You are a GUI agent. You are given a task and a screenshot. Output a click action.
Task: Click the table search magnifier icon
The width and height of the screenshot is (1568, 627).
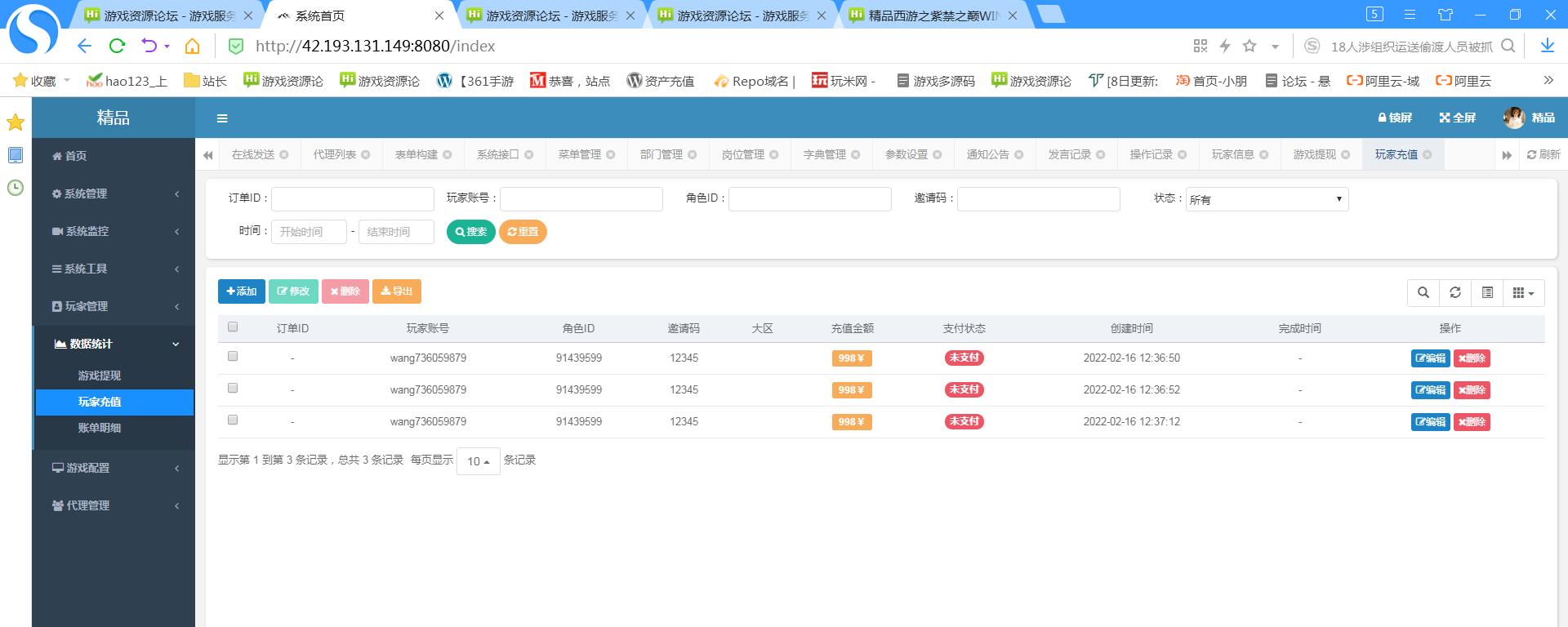(x=1423, y=293)
